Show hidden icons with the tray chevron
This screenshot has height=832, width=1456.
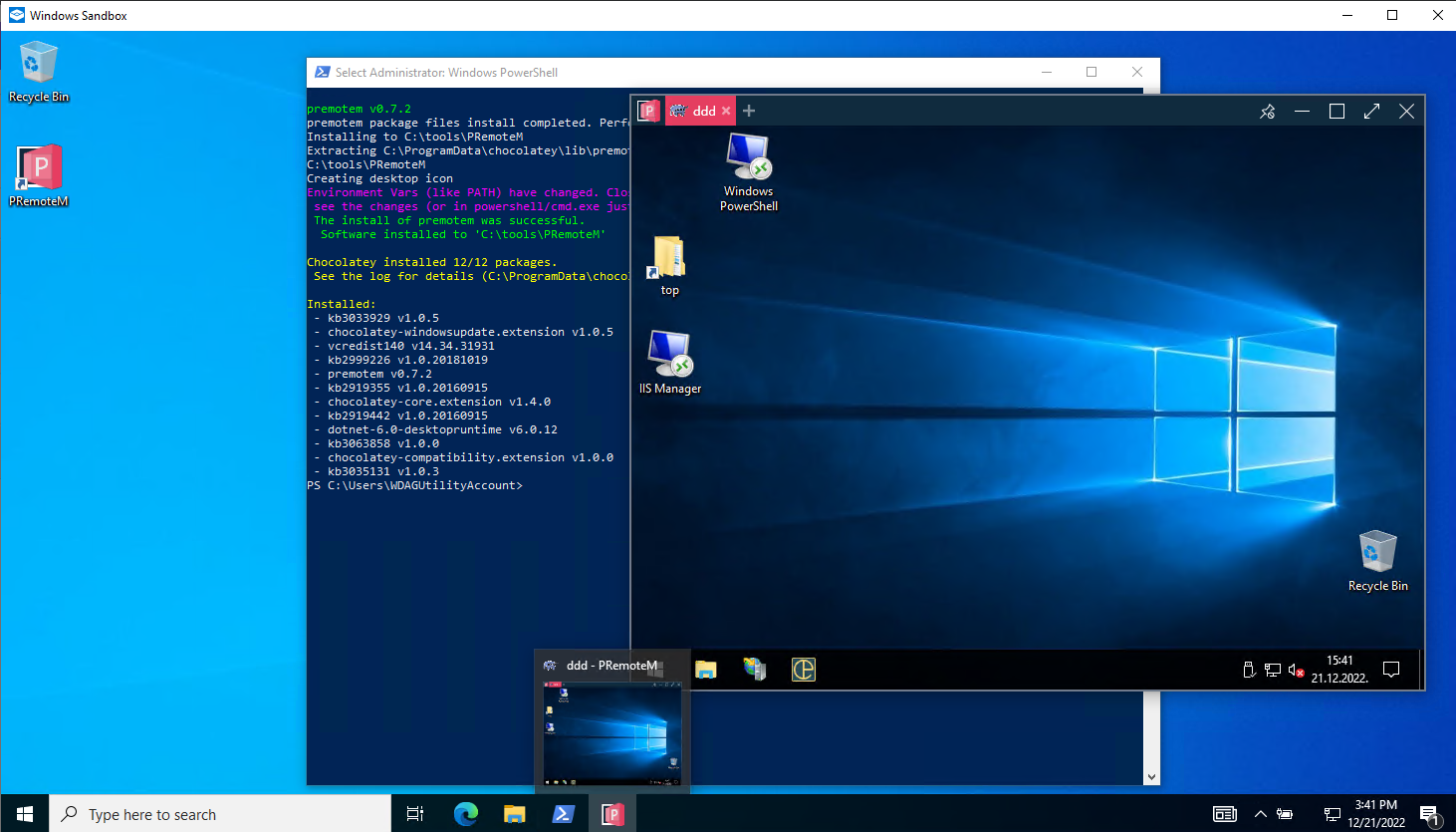[x=1260, y=814]
